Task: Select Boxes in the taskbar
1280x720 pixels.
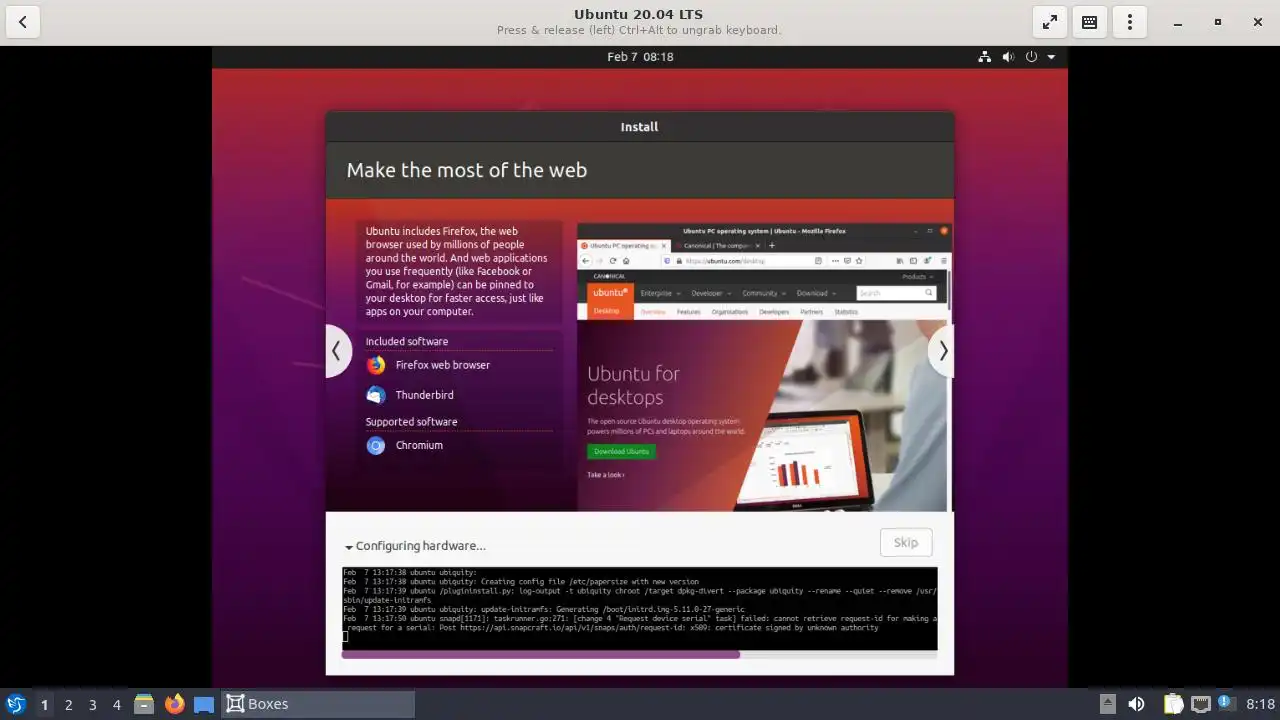Action: click(x=318, y=704)
